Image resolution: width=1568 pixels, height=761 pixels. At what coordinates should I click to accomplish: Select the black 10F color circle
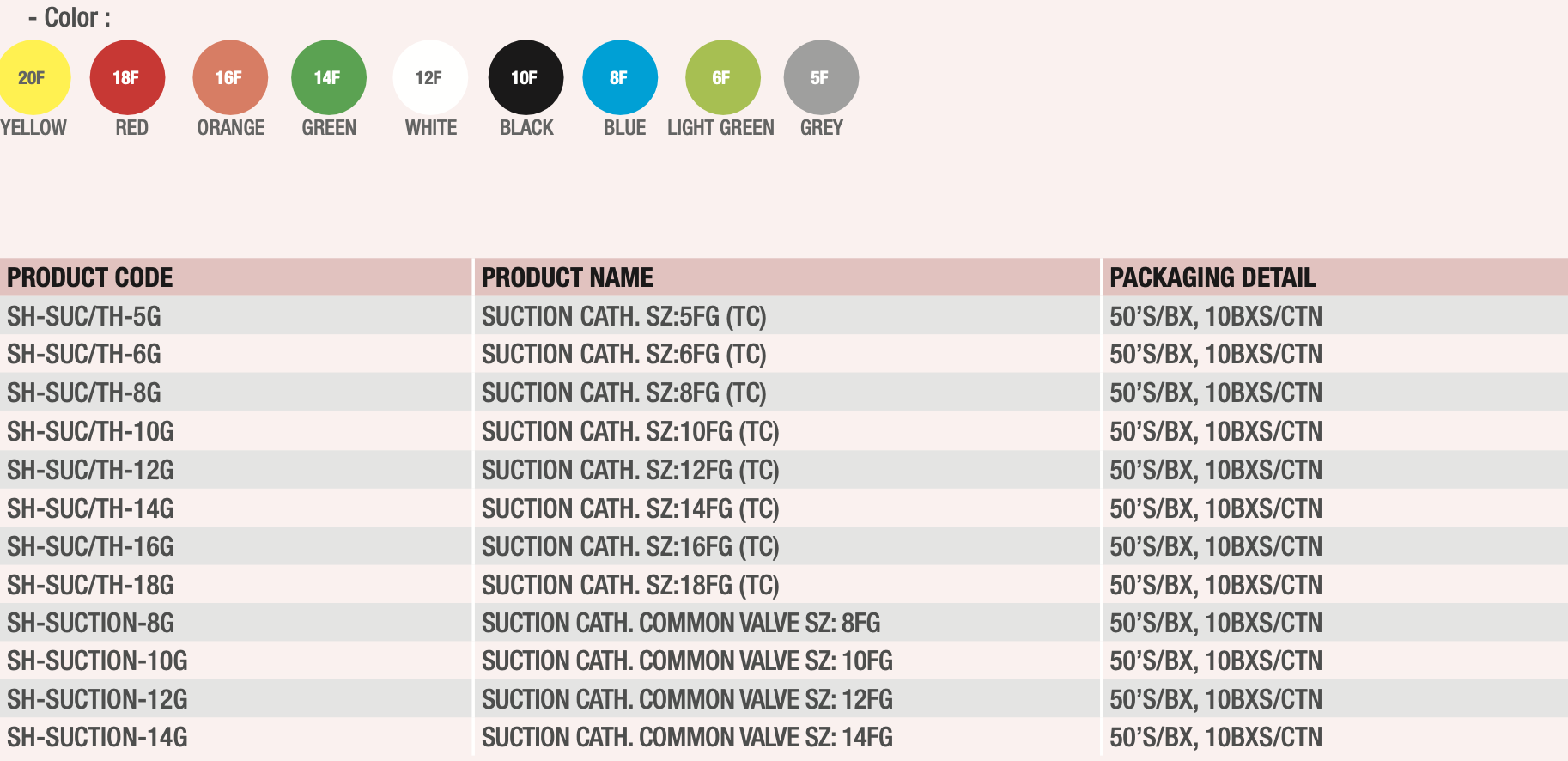coord(526,77)
